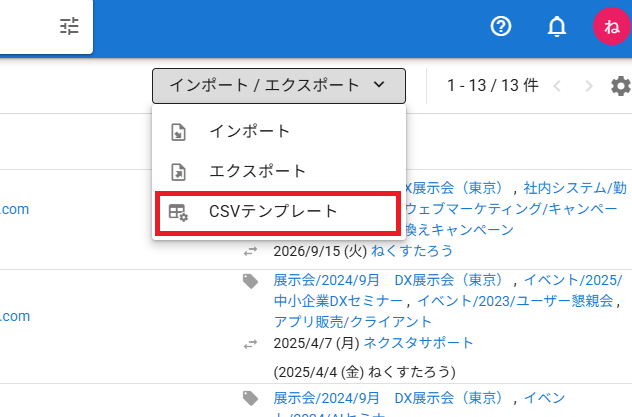Collapse the インポート / エクスポート dropdown
This screenshot has width=632, height=417.
pyautogui.click(x=279, y=86)
